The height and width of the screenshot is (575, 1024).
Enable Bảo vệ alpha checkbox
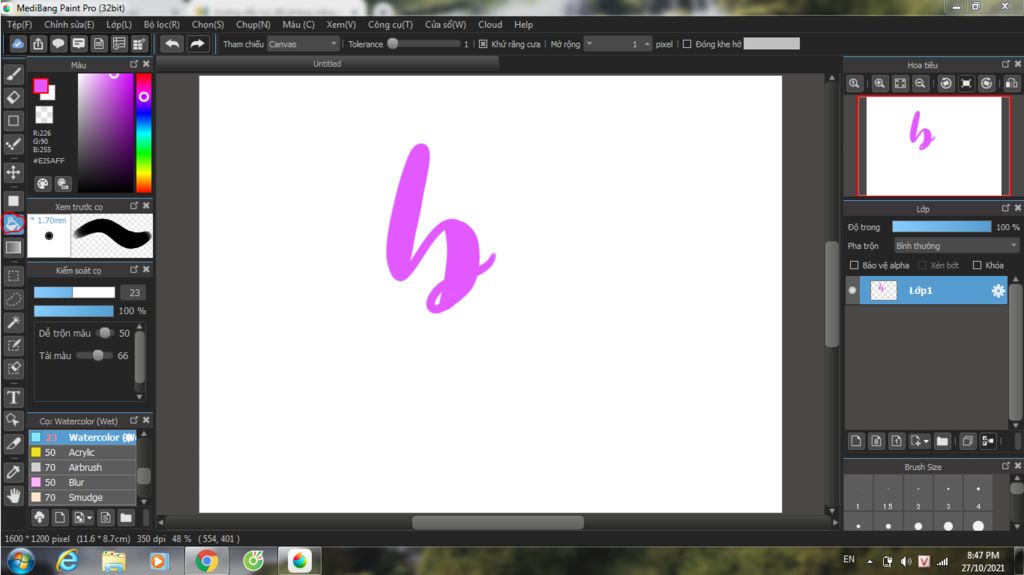854,265
